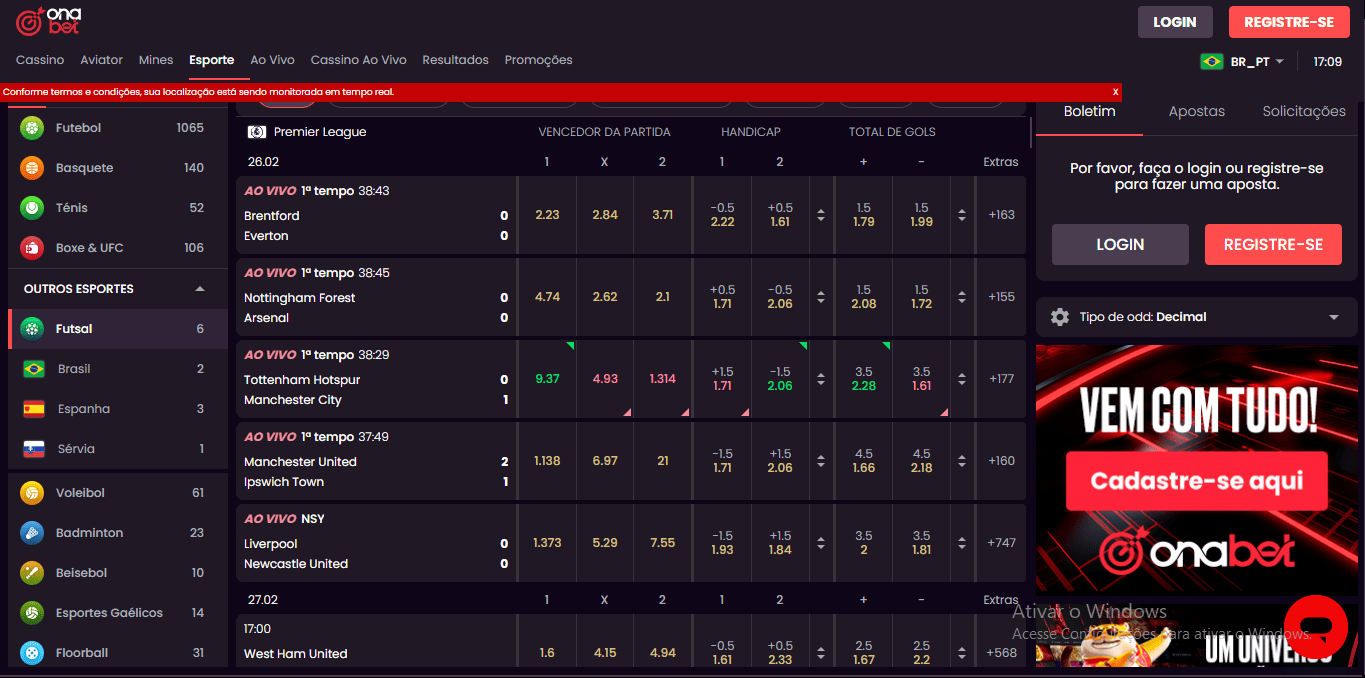Switch to the Apostas tab

pos(1196,111)
